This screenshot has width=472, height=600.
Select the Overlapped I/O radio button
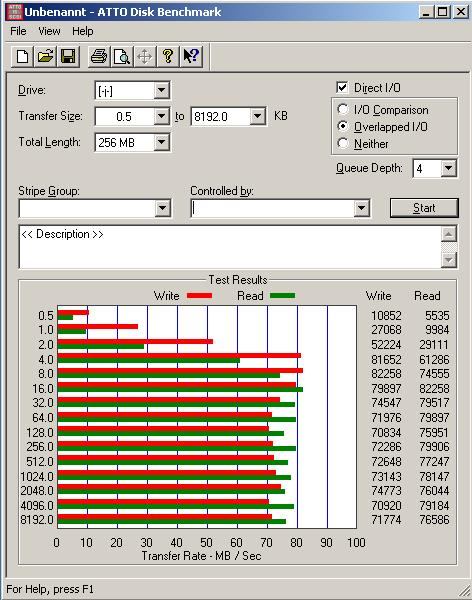coord(343,126)
